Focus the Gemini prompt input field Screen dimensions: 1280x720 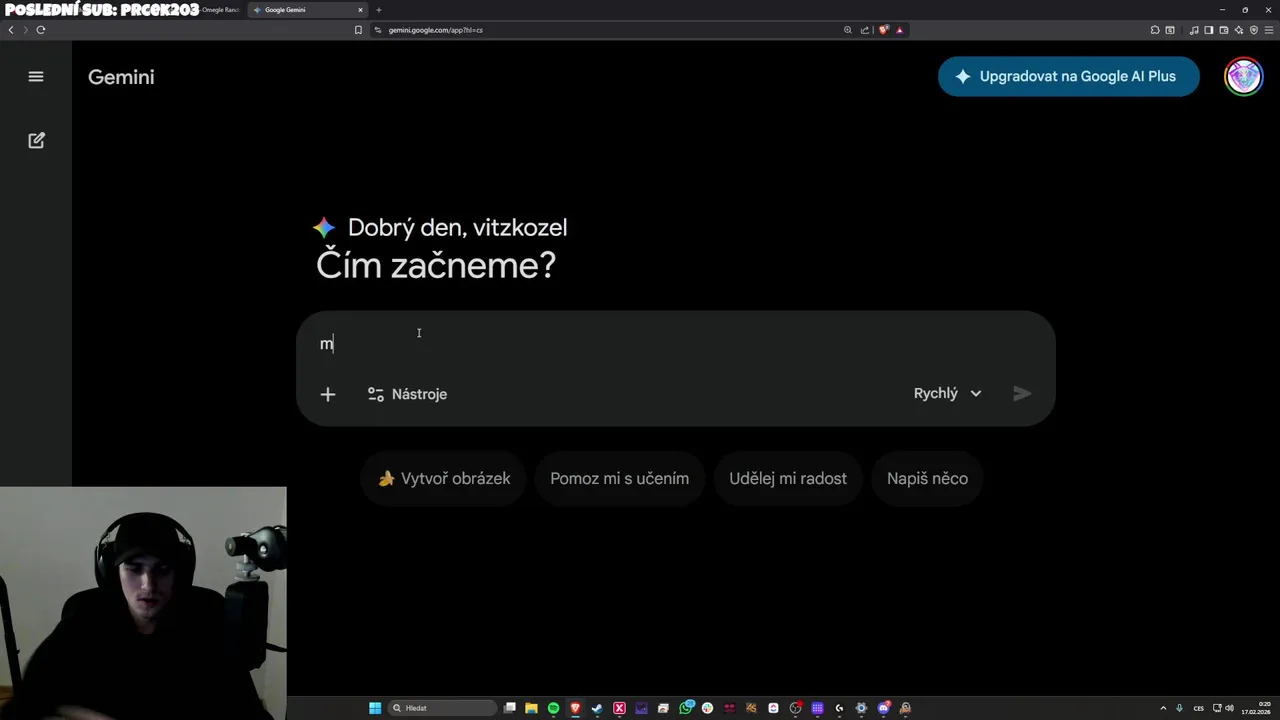tap(676, 343)
